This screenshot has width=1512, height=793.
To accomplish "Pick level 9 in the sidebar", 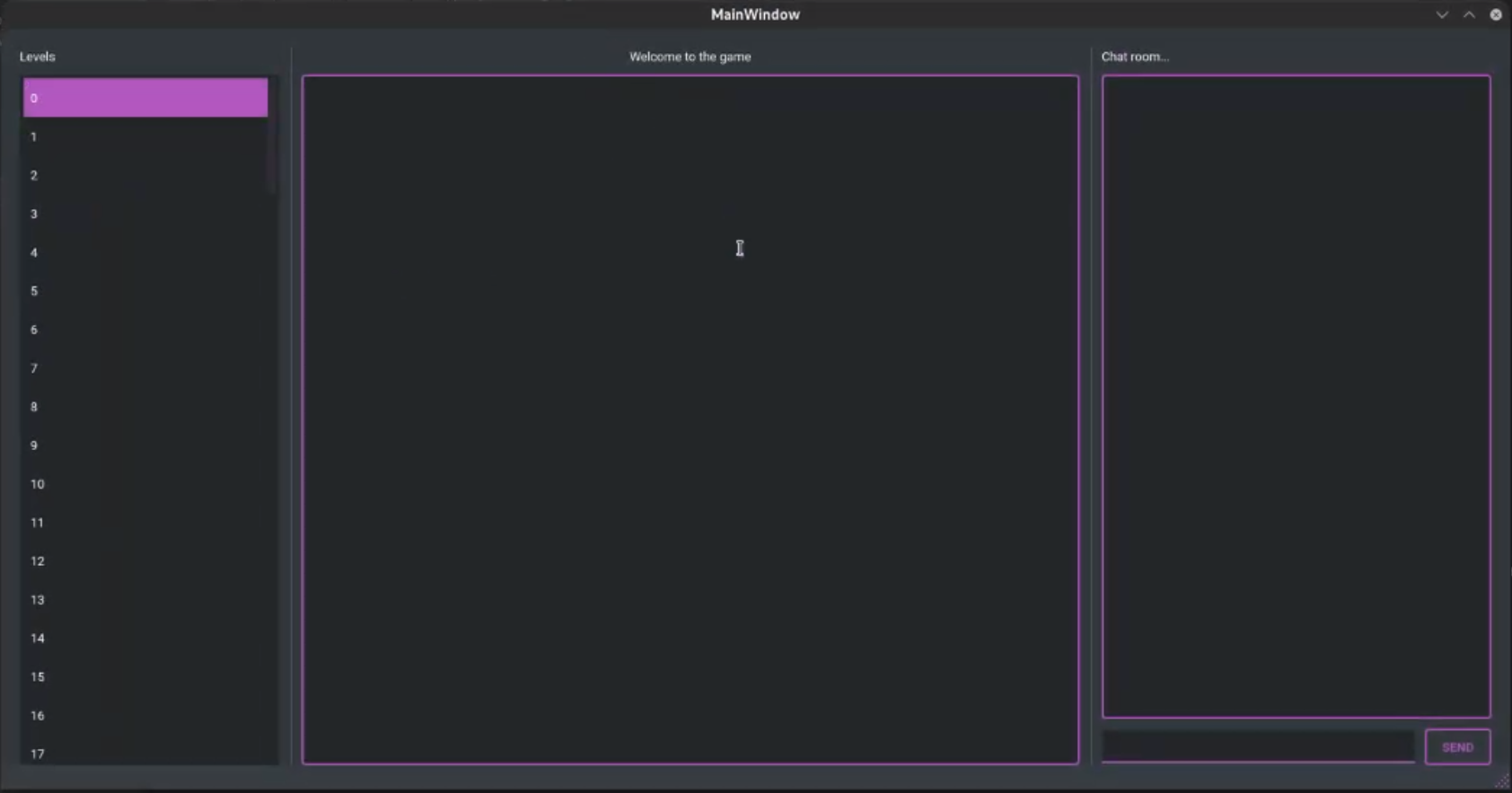I will point(145,445).
